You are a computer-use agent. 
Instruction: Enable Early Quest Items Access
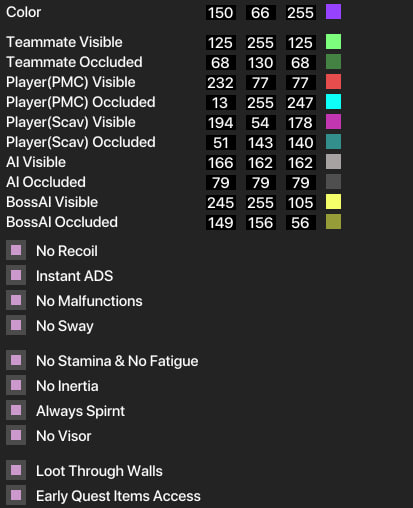tap(16, 495)
